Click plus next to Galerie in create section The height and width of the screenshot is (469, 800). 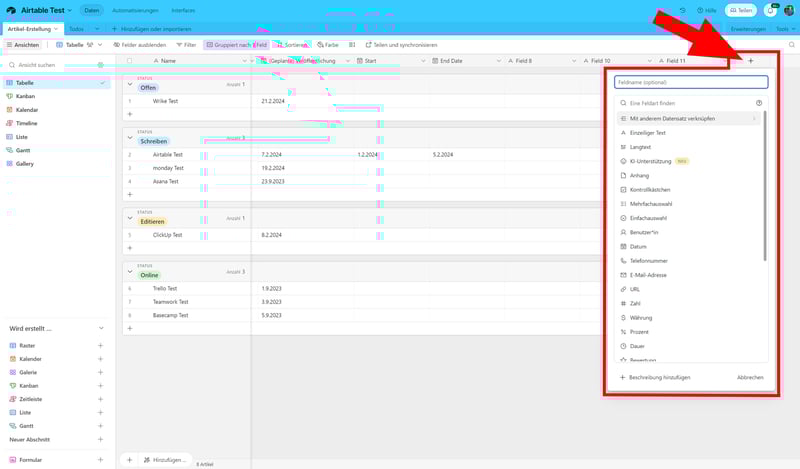[100, 372]
